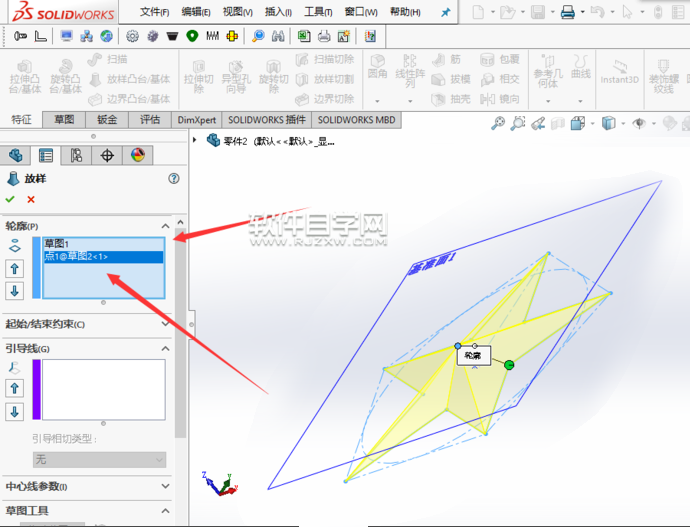Switch to FeatureManager design tree tab
Screen dimensions: 690x527
point(15,155)
